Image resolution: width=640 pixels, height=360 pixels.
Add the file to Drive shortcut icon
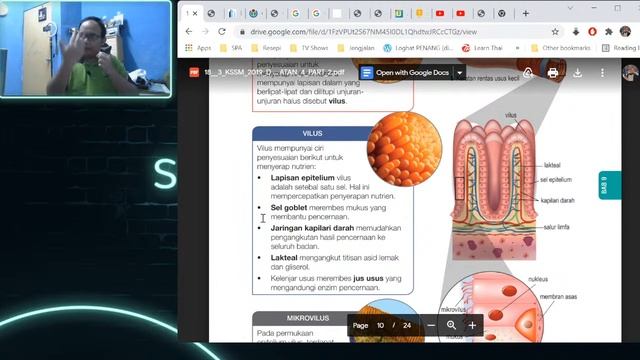coord(528,73)
